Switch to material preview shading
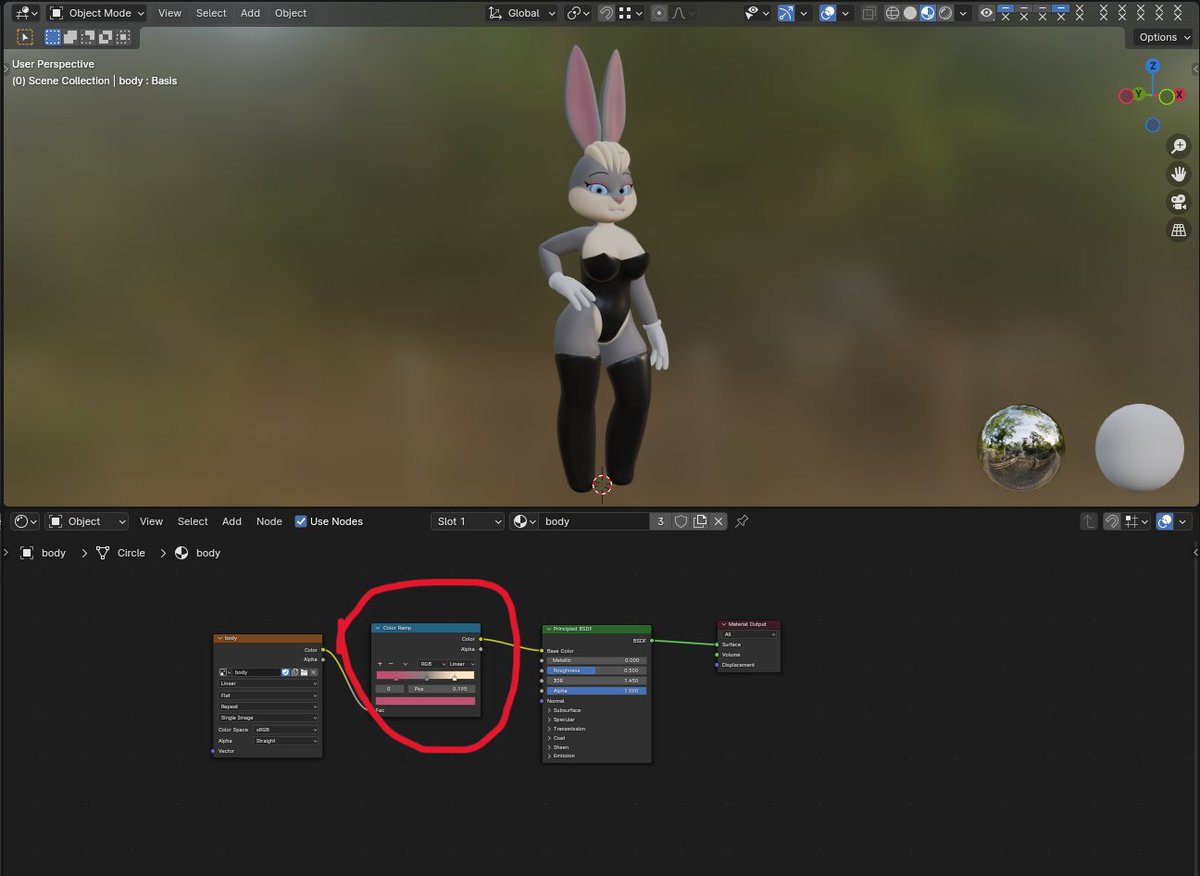The image size is (1200, 876). tap(927, 13)
